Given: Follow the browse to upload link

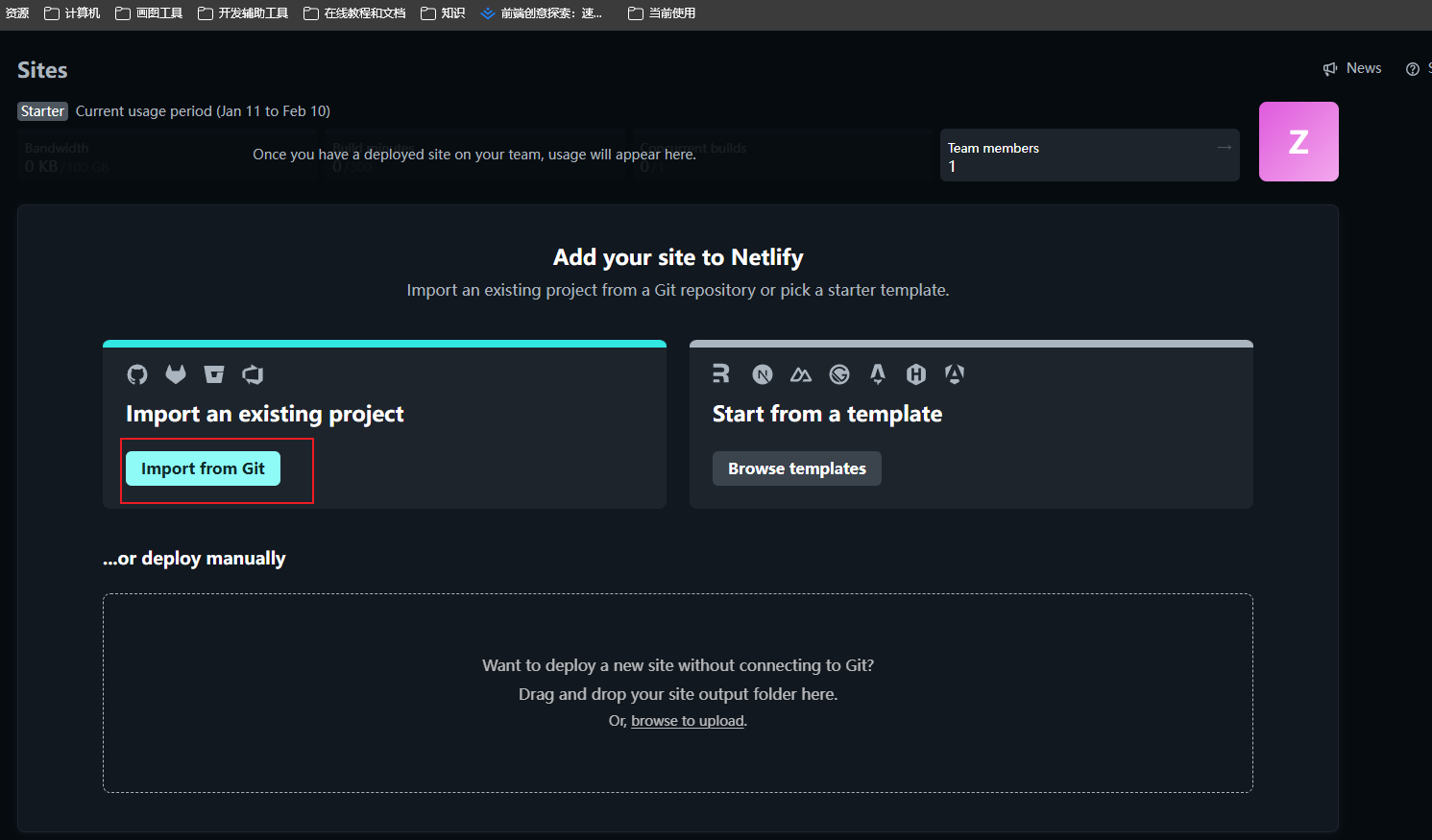Looking at the screenshot, I should [688, 721].
